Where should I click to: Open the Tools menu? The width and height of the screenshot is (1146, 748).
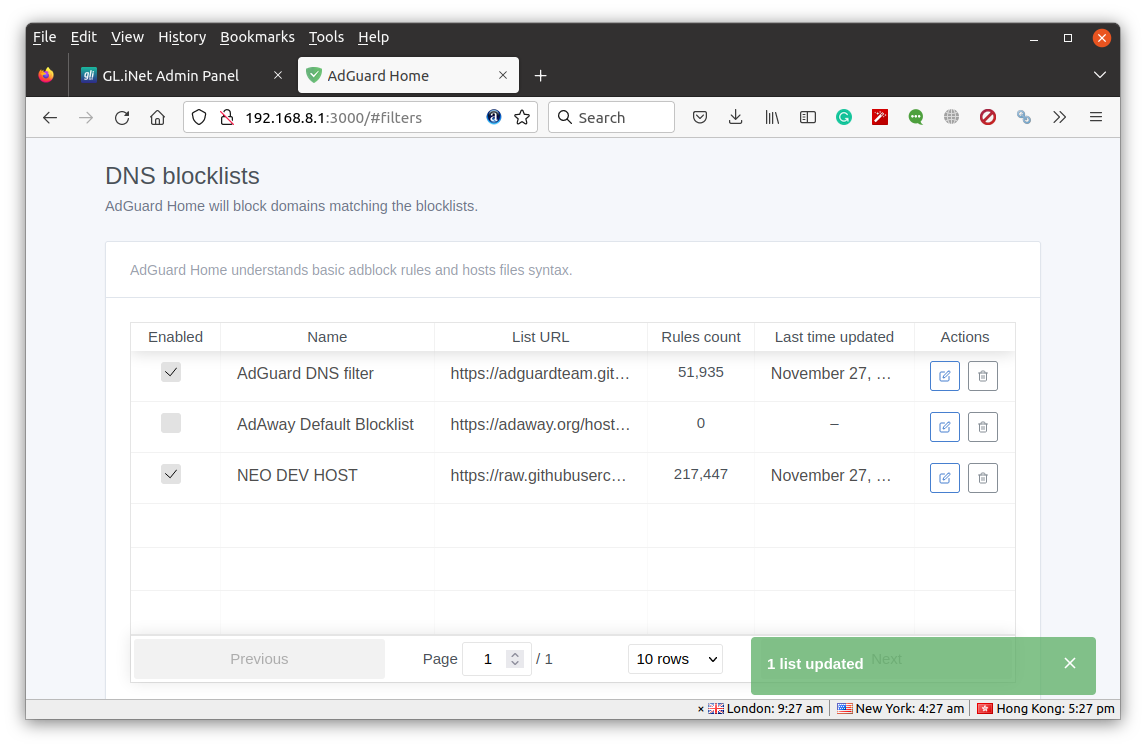(326, 37)
